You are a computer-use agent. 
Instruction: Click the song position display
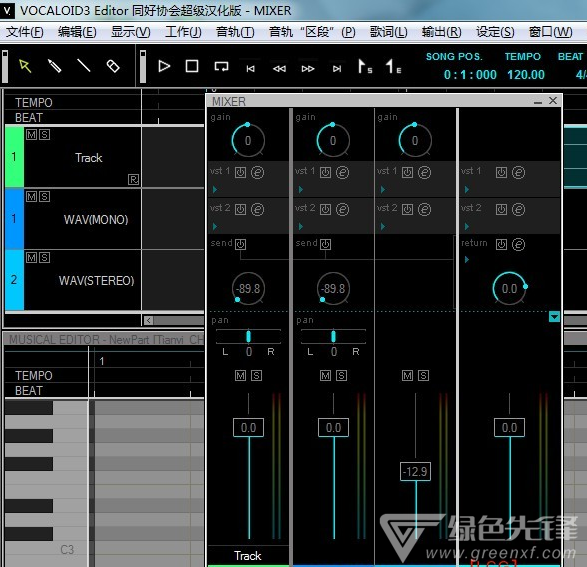(470, 74)
